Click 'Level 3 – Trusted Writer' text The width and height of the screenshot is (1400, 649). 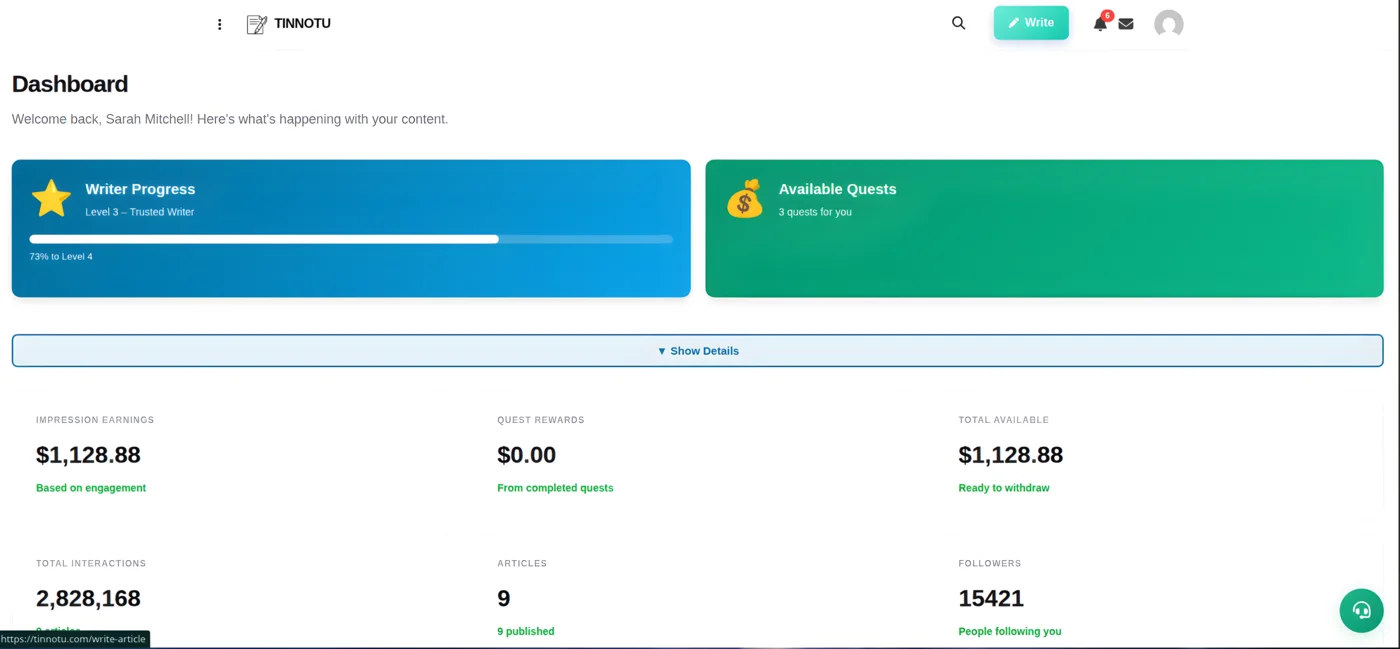pyautogui.click(x=140, y=212)
